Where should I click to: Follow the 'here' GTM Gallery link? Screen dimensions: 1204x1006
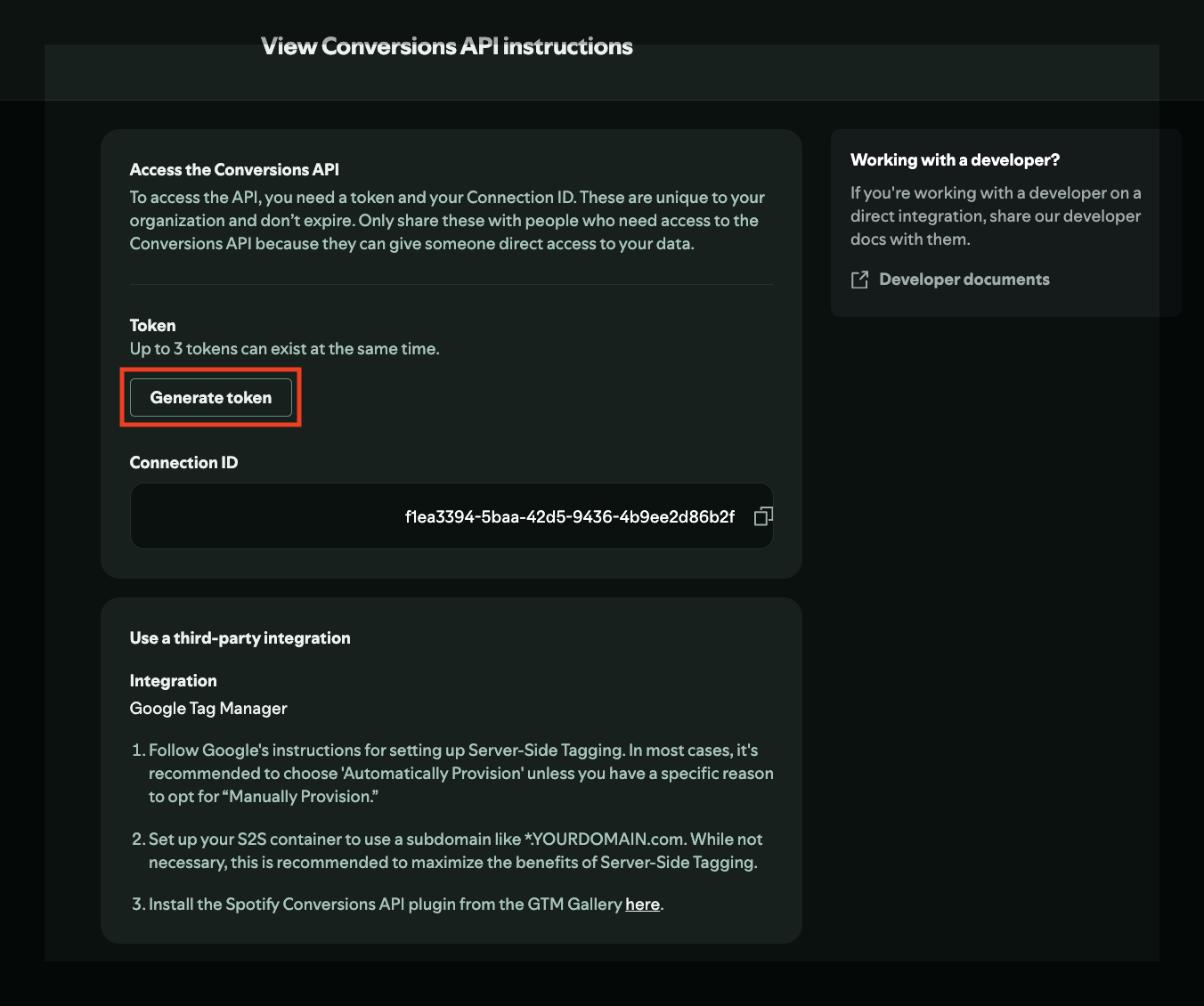pyautogui.click(x=642, y=905)
